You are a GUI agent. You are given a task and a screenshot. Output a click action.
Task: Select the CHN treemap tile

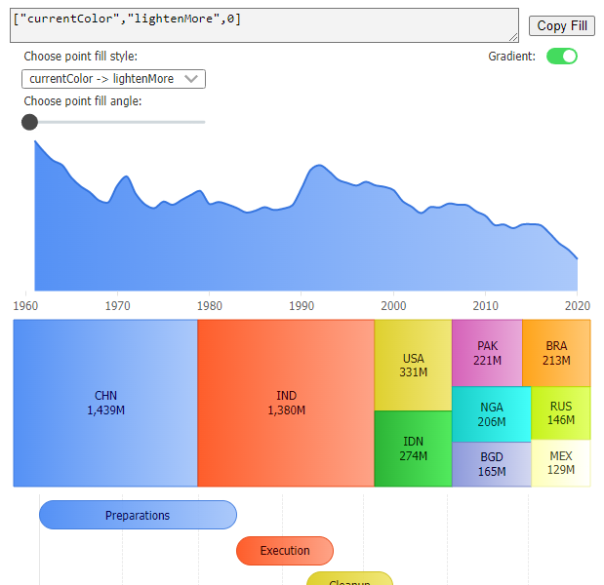point(105,403)
